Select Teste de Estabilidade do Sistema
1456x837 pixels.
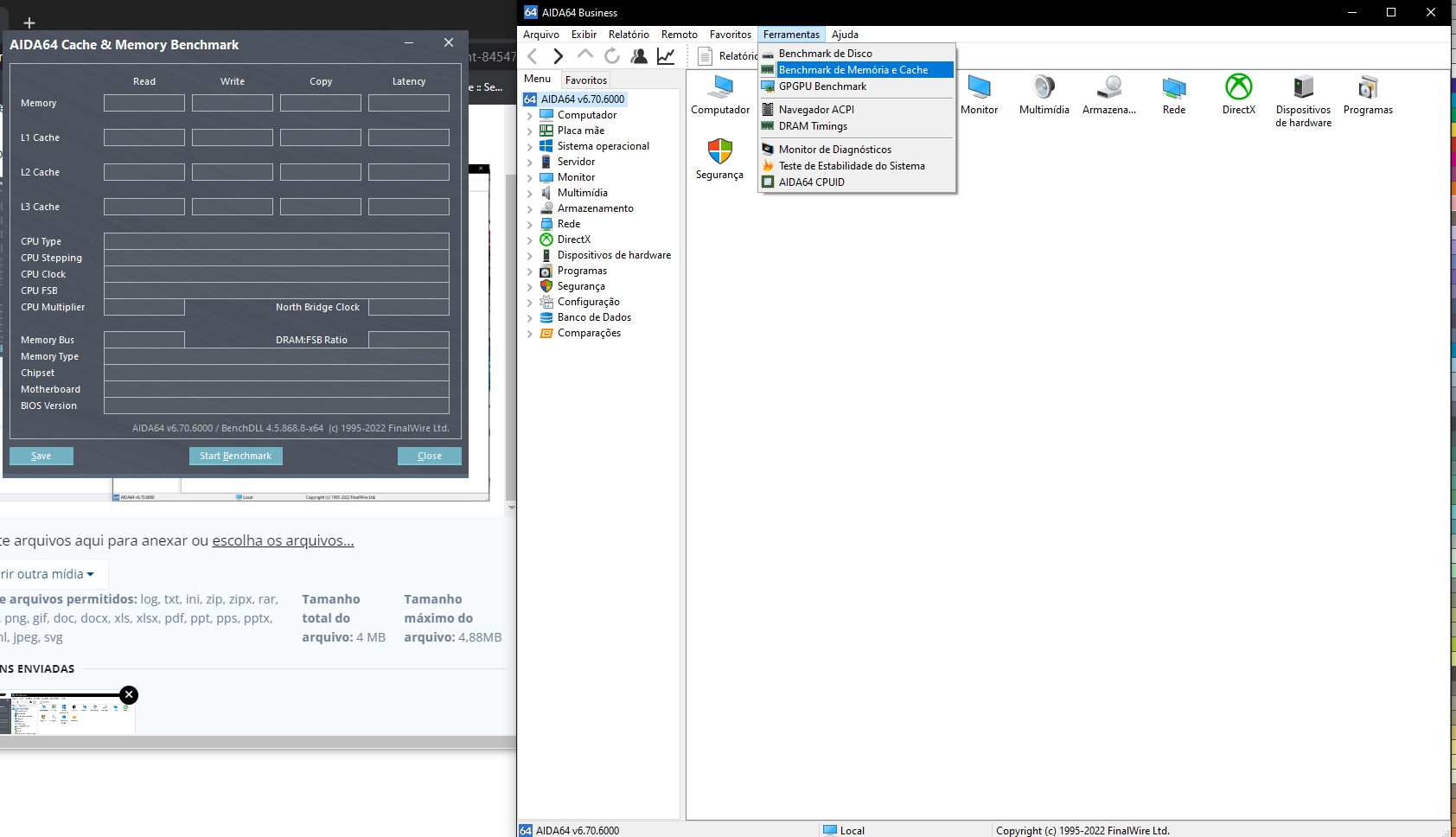tap(857, 166)
